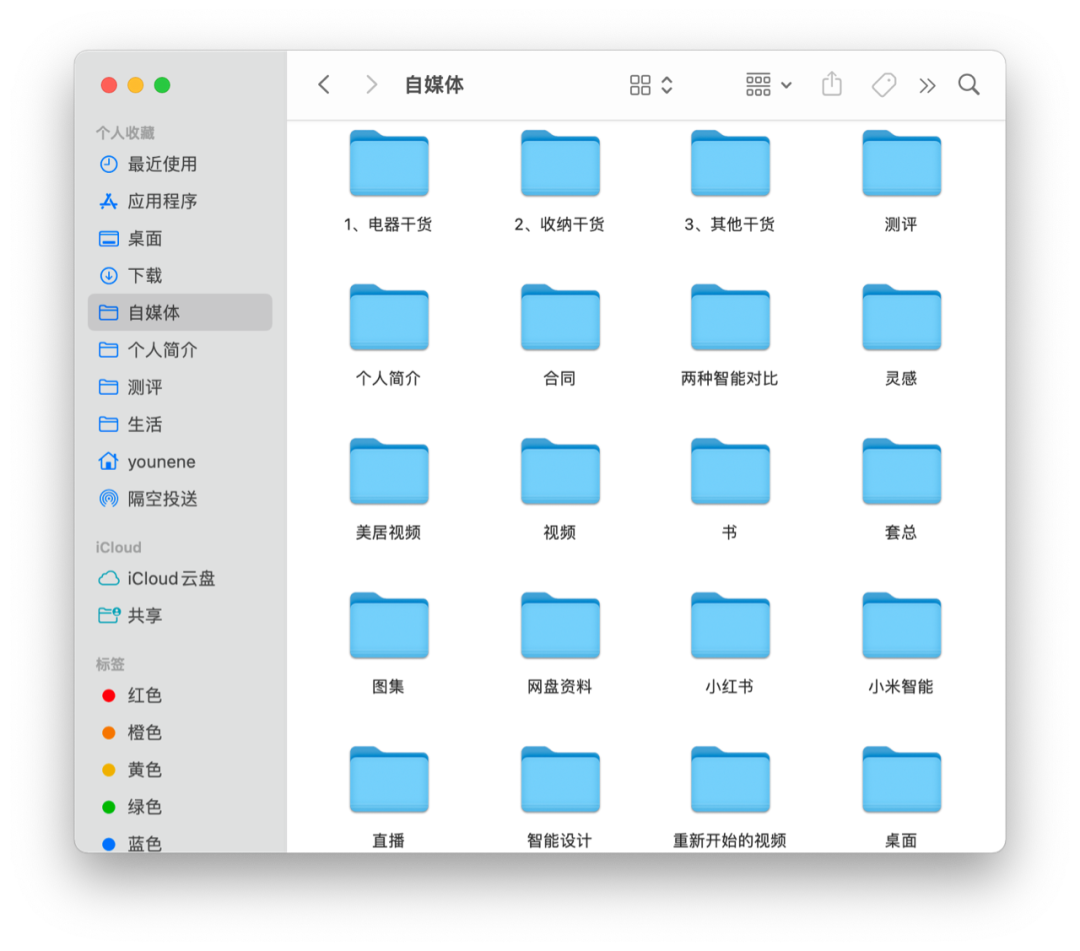Screen dimensions: 1080x951
Task: Filter by the 橙色 tag
Action: point(180,733)
